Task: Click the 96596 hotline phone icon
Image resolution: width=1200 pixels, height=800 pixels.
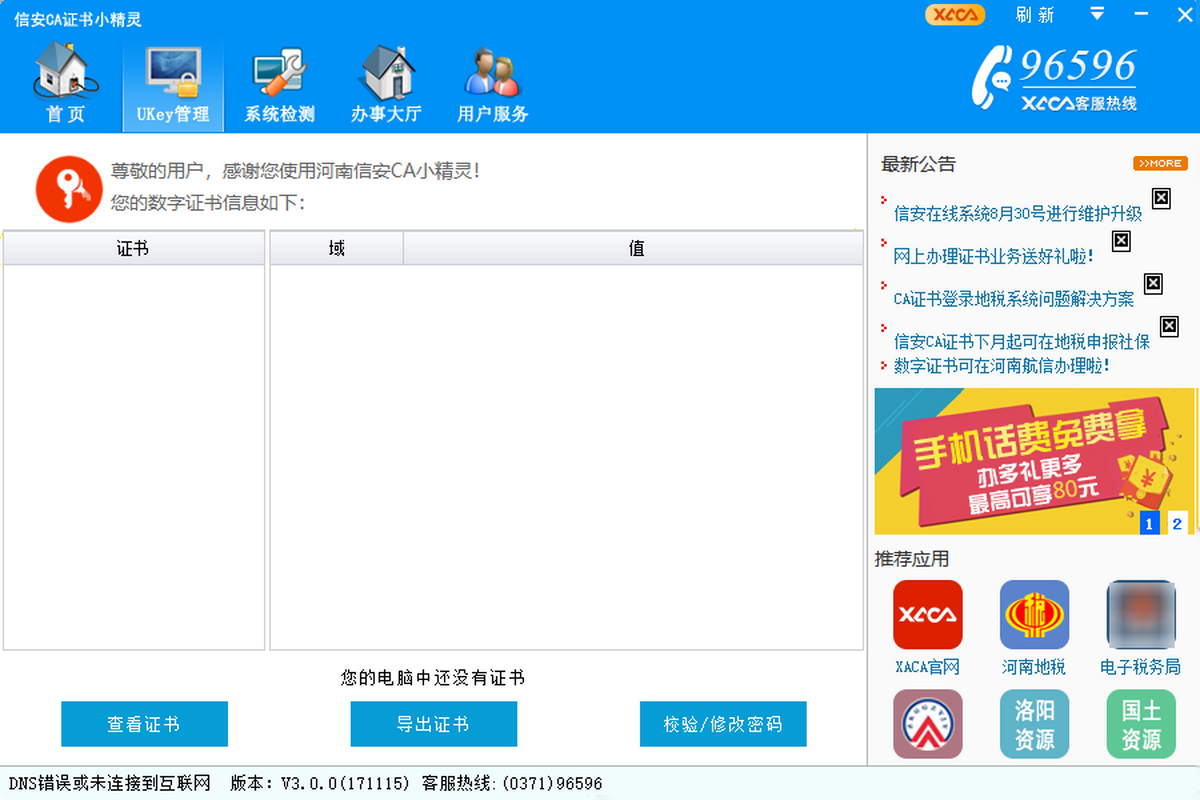Action: point(993,77)
